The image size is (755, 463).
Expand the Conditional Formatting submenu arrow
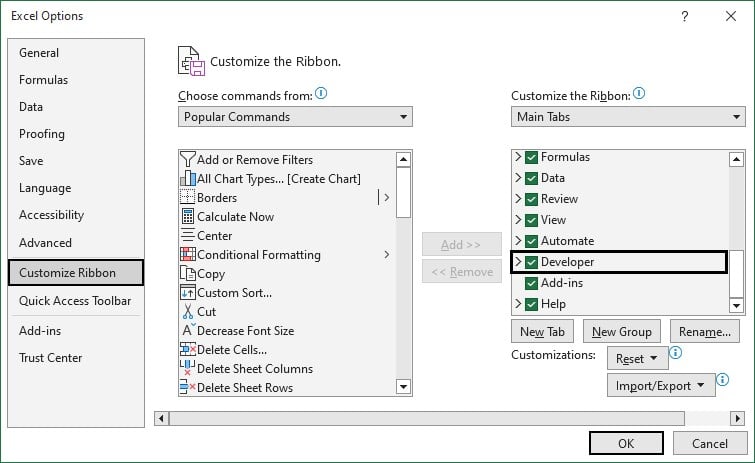[x=386, y=254]
